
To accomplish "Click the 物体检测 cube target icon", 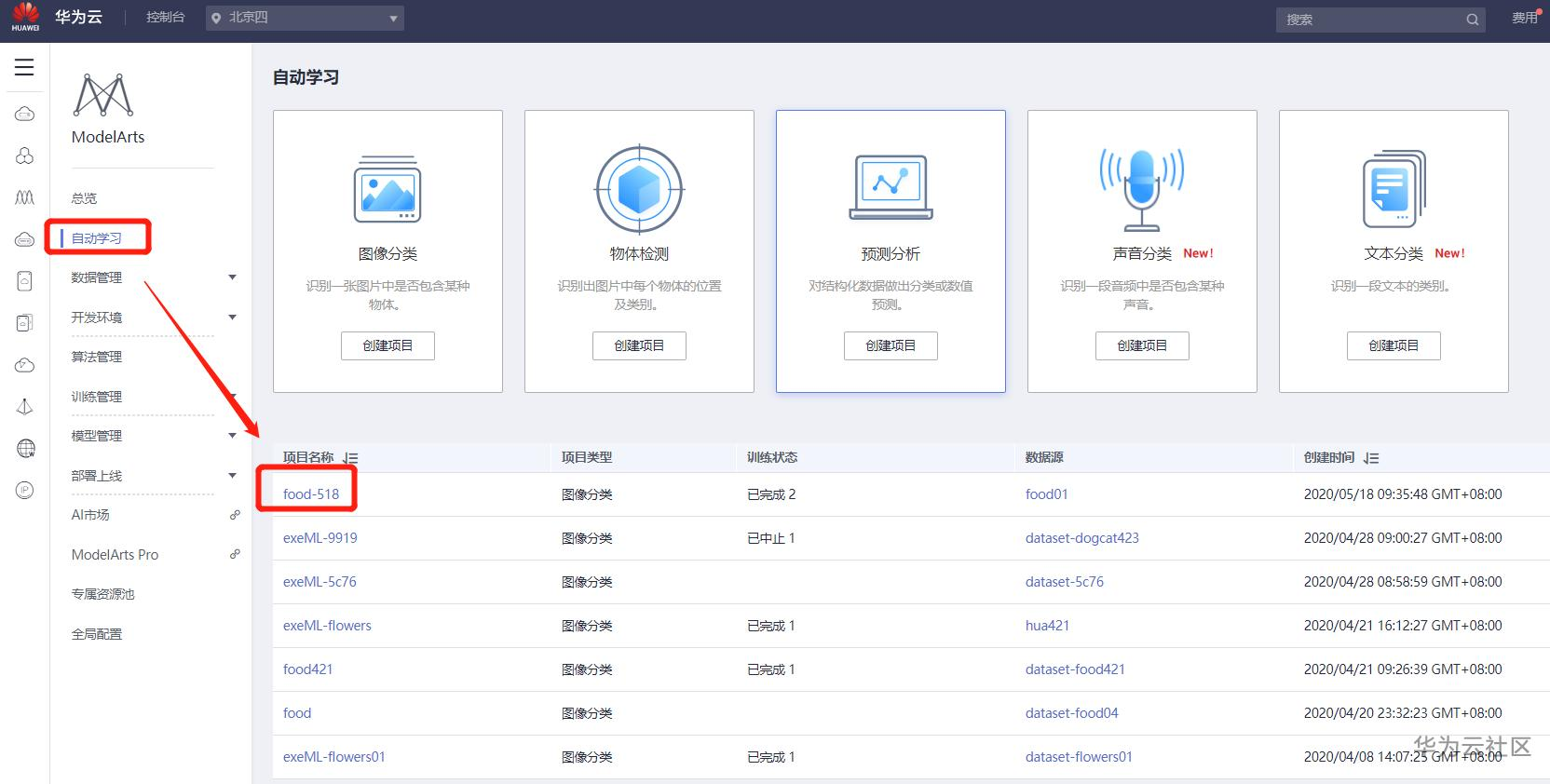I will (639, 189).
